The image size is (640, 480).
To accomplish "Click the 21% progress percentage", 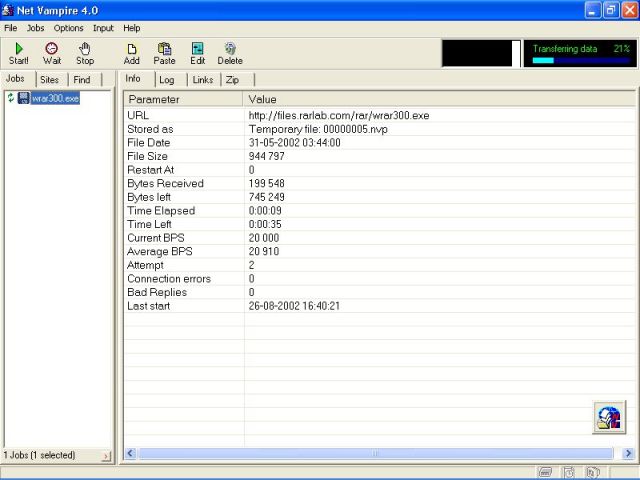I will tap(622, 49).
